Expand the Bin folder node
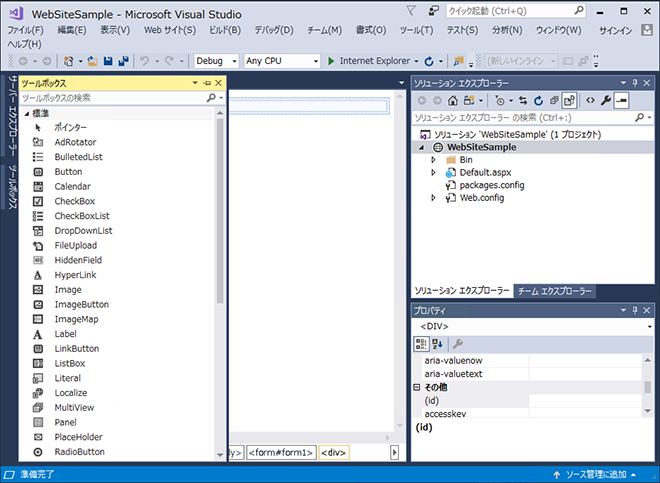The image size is (660, 483). click(433, 160)
